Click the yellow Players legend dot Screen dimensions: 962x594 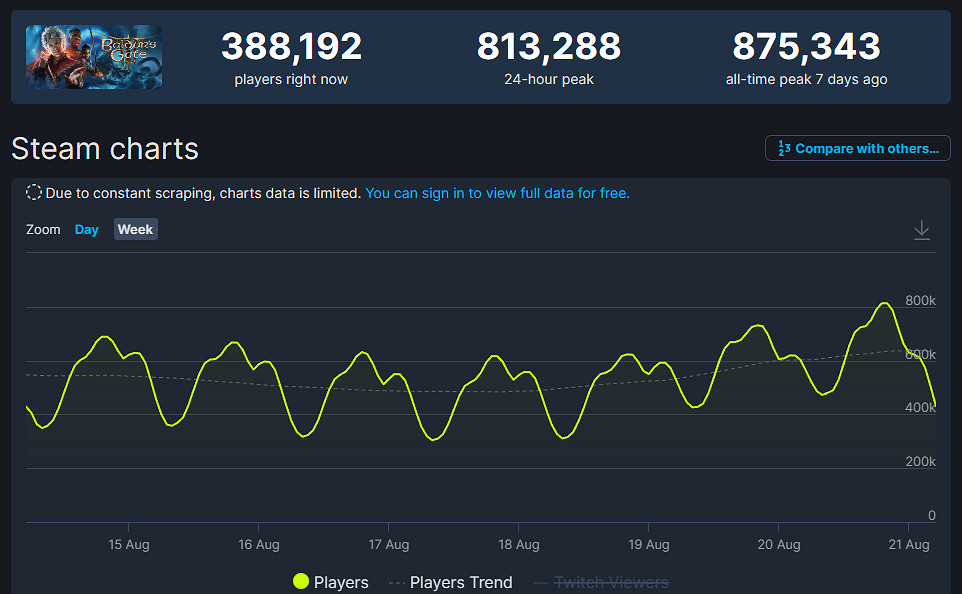[x=300, y=581]
